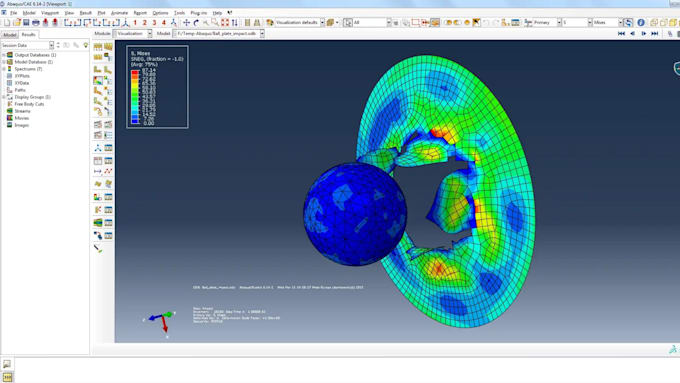Click the synchronize field output icon
Screen dimensions: 680x383
coord(628,23)
